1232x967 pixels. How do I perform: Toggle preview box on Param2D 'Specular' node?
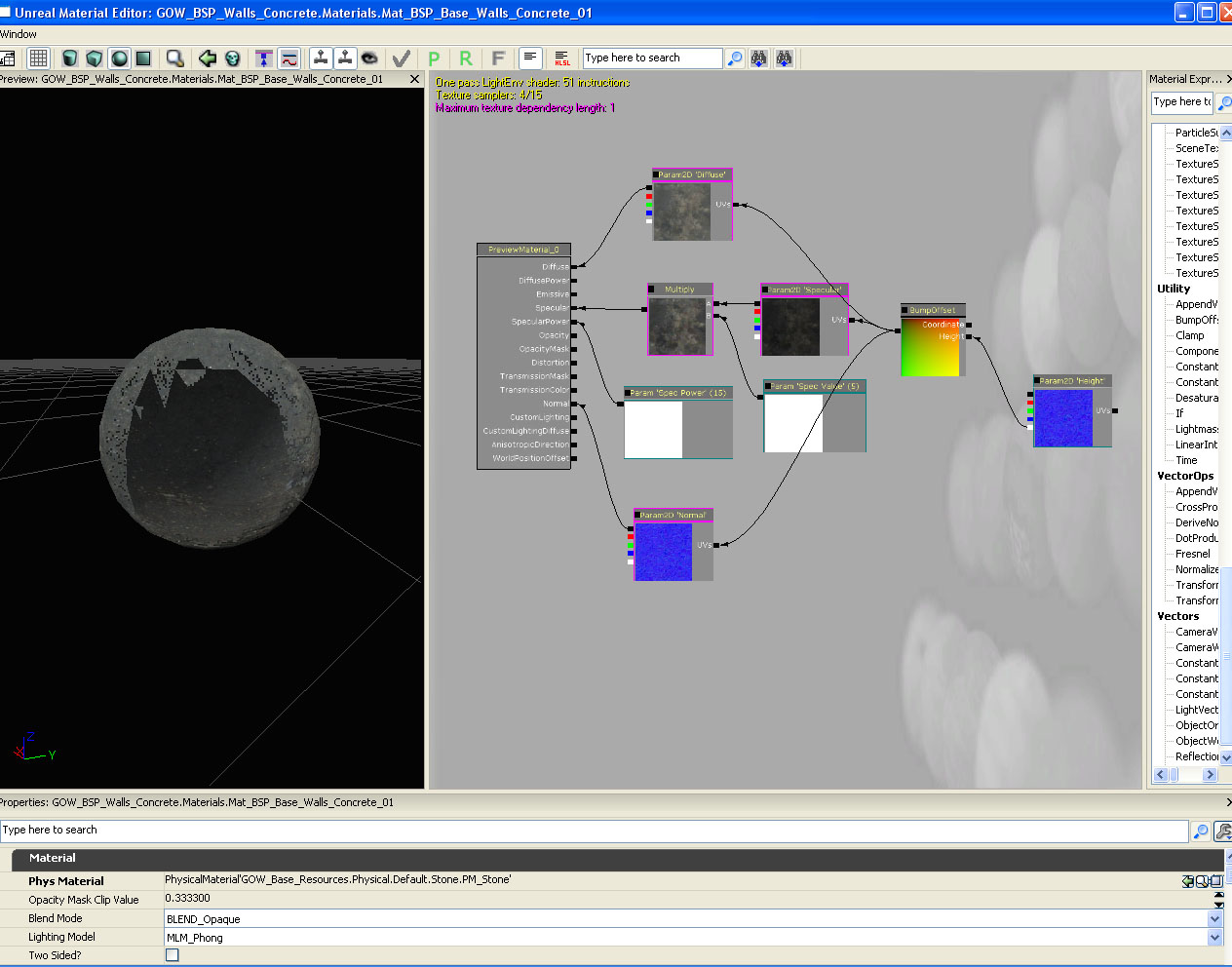point(764,290)
